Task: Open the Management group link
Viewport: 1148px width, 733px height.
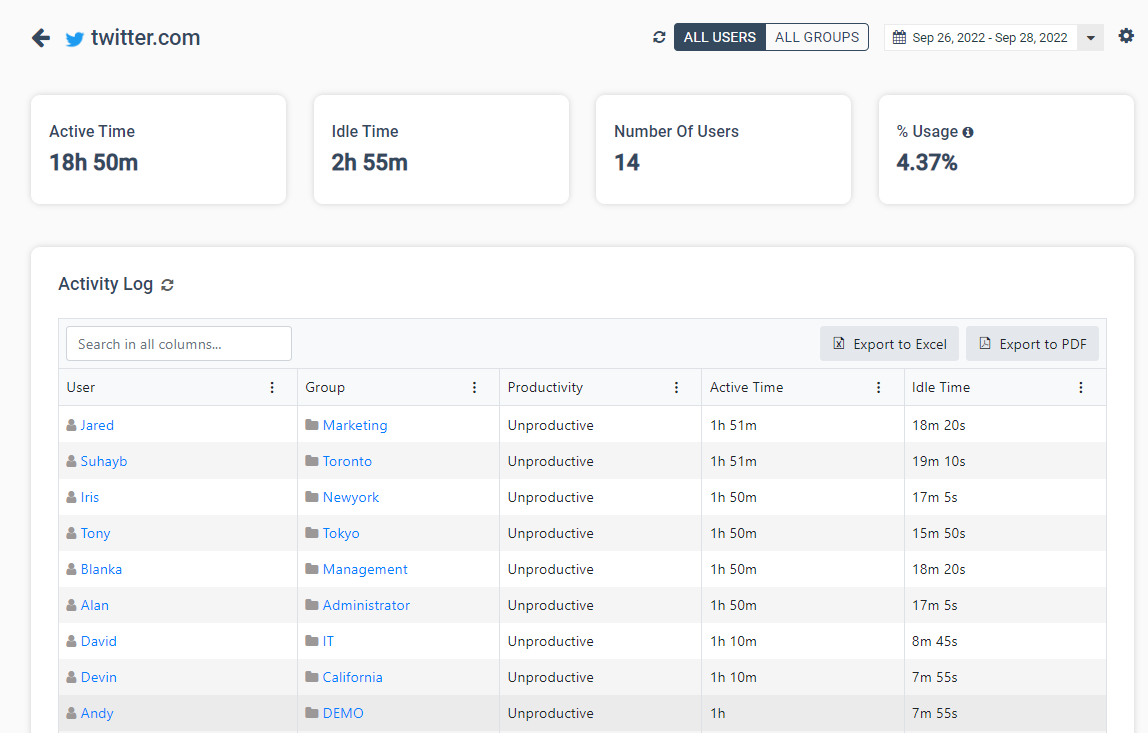Action: click(365, 569)
